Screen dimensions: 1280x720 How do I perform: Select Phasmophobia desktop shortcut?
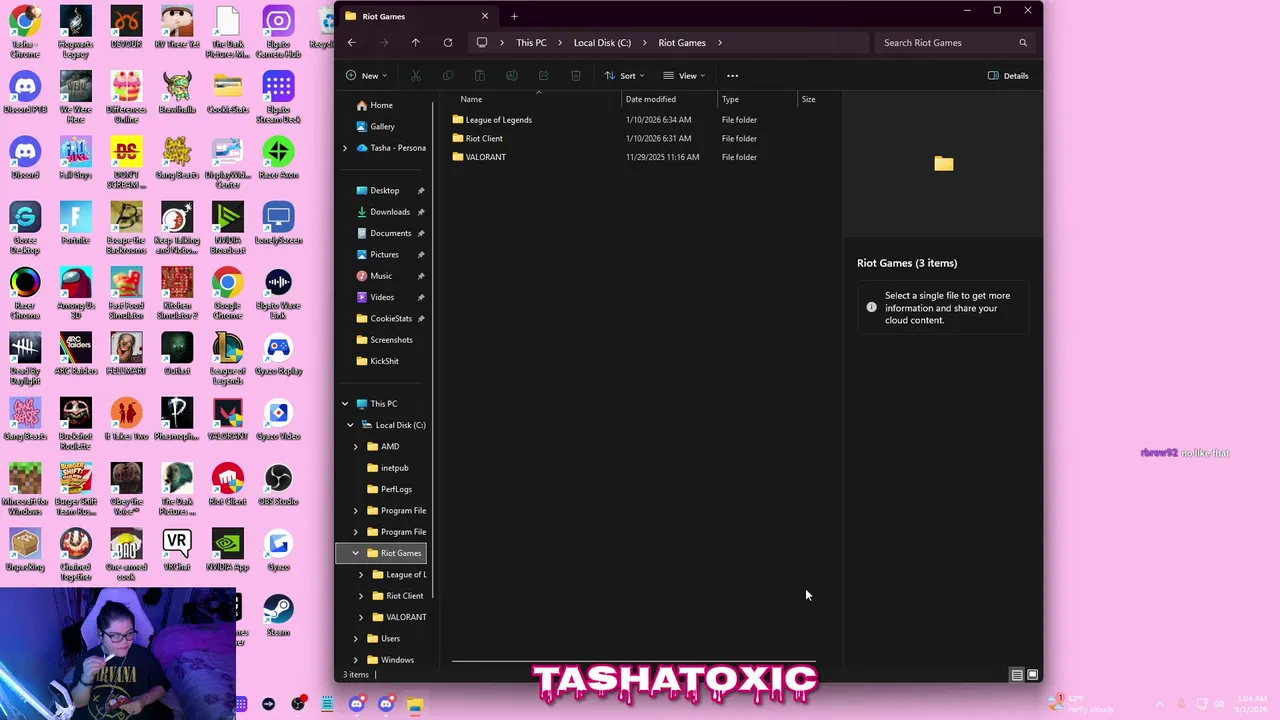coord(177,420)
